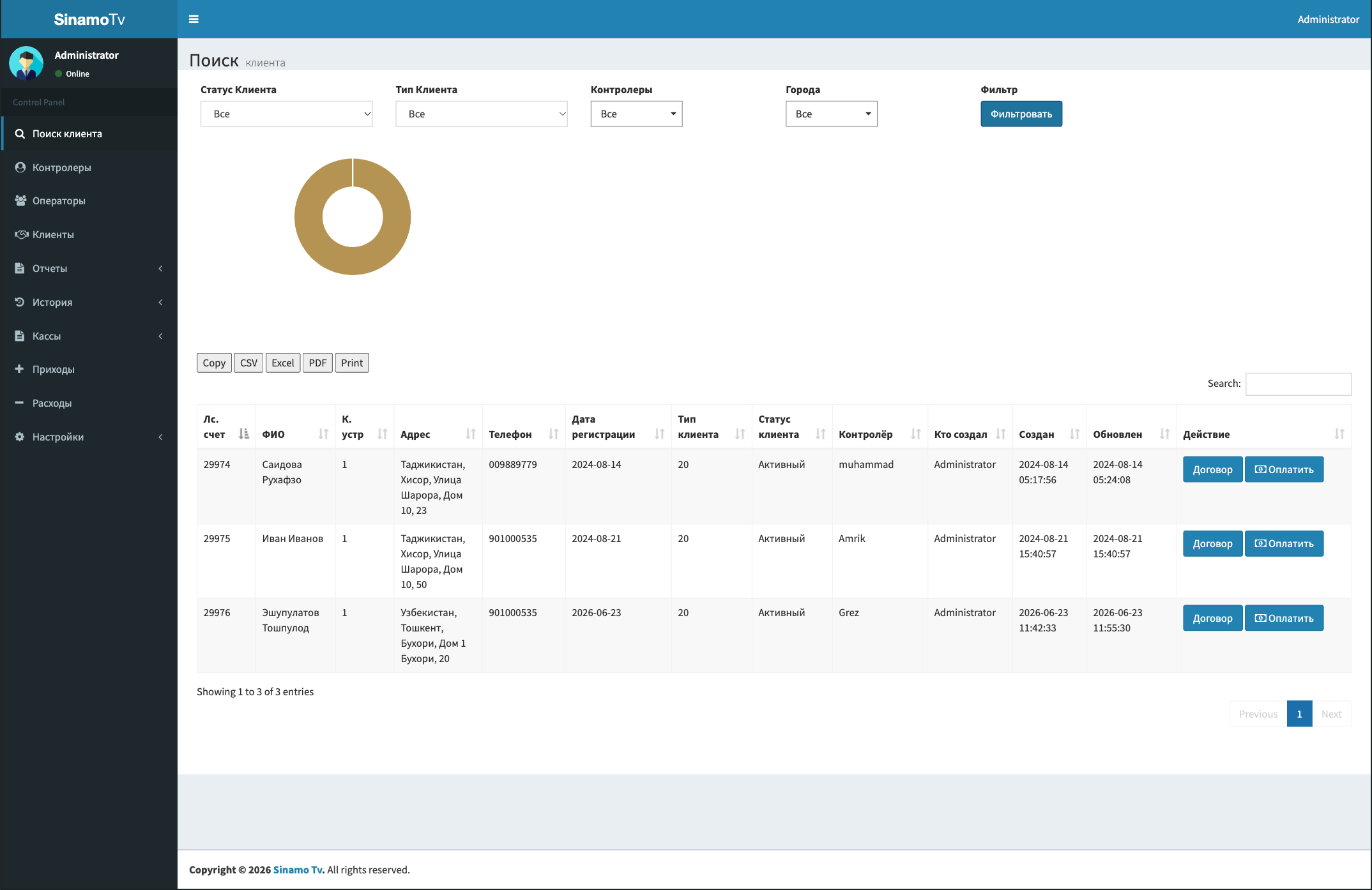
Task: Expand the Кассы submenu chevron
Action: coord(160,336)
